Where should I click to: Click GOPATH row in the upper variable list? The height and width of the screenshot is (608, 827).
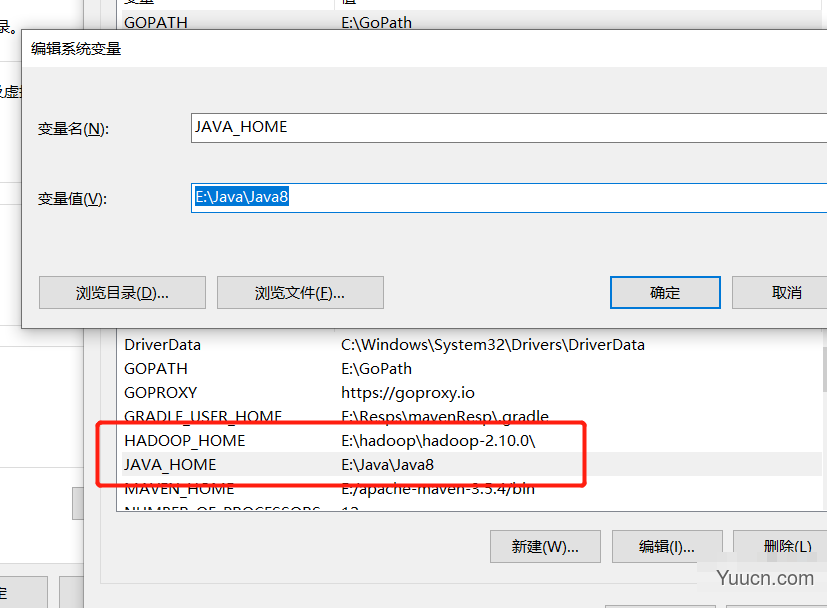point(472,22)
